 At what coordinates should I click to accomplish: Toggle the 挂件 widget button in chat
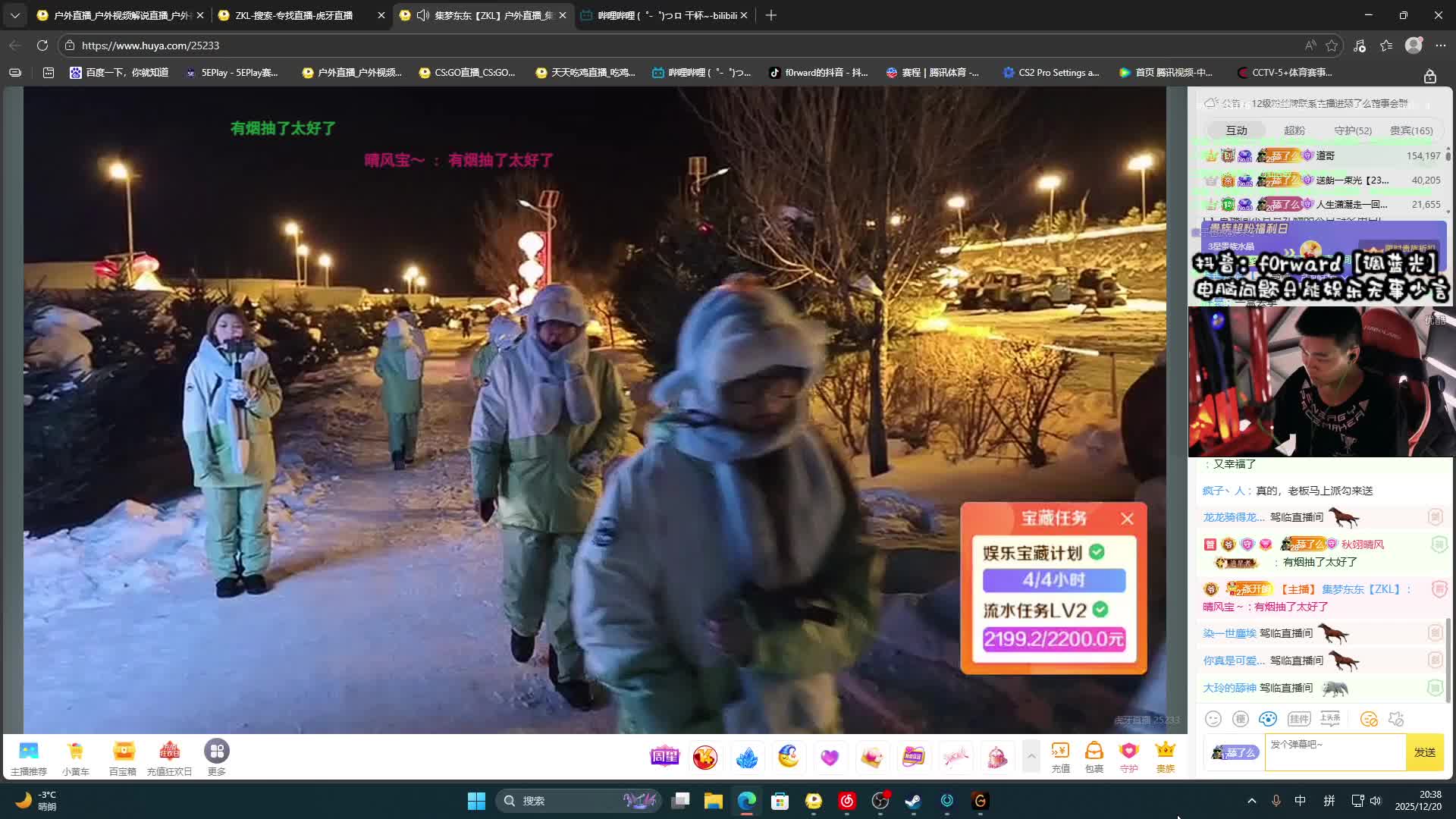tap(1298, 719)
